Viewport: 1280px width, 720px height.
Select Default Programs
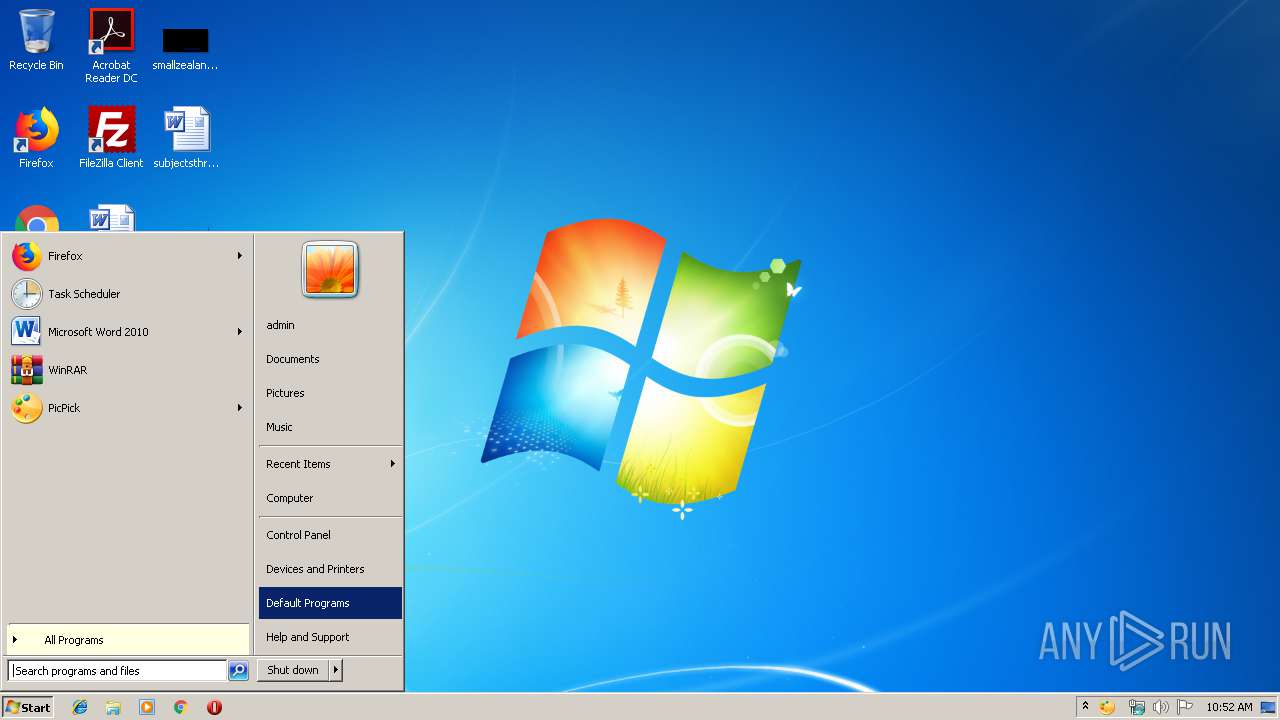[x=330, y=603]
